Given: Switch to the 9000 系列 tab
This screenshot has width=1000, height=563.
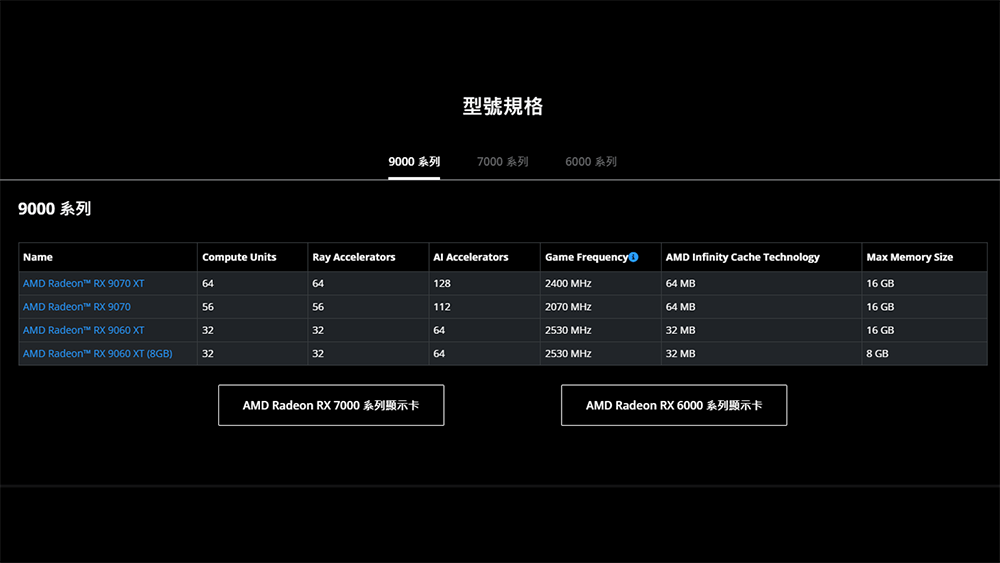Looking at the screenshot, I should [x=414, y=161].
